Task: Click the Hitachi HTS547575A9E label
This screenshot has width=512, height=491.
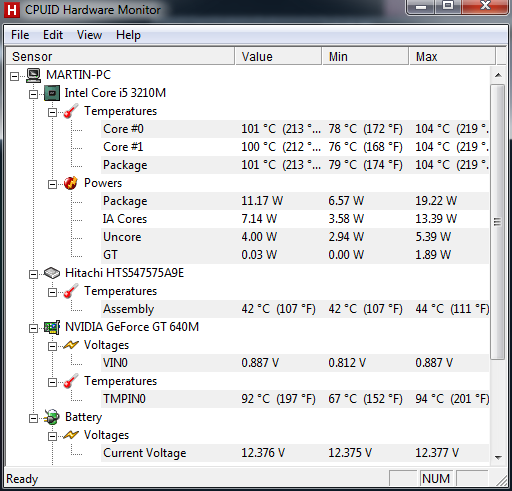Action: point(124,273)
